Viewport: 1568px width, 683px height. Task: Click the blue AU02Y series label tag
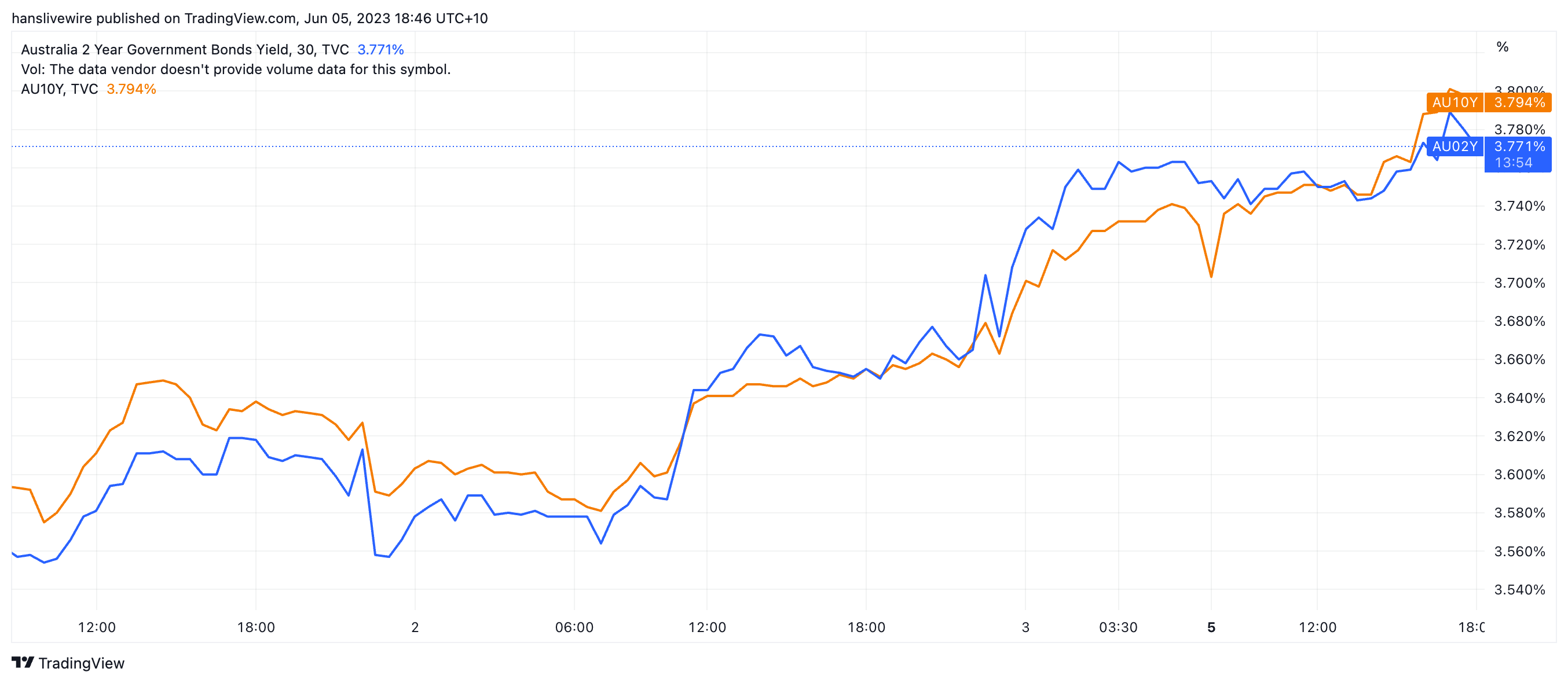(x=1454, y=146)
